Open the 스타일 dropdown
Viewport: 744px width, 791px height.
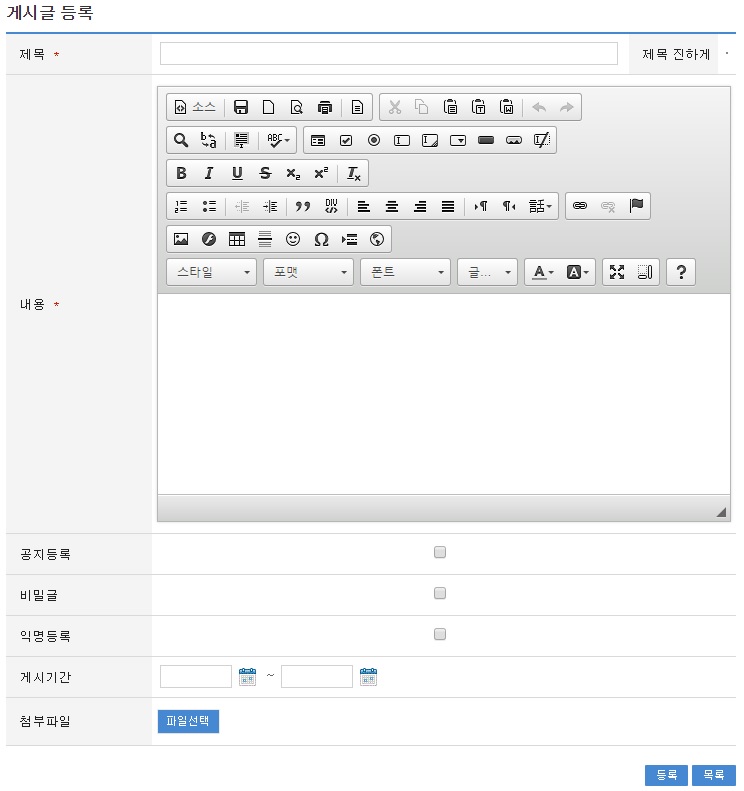coord(211,272)
